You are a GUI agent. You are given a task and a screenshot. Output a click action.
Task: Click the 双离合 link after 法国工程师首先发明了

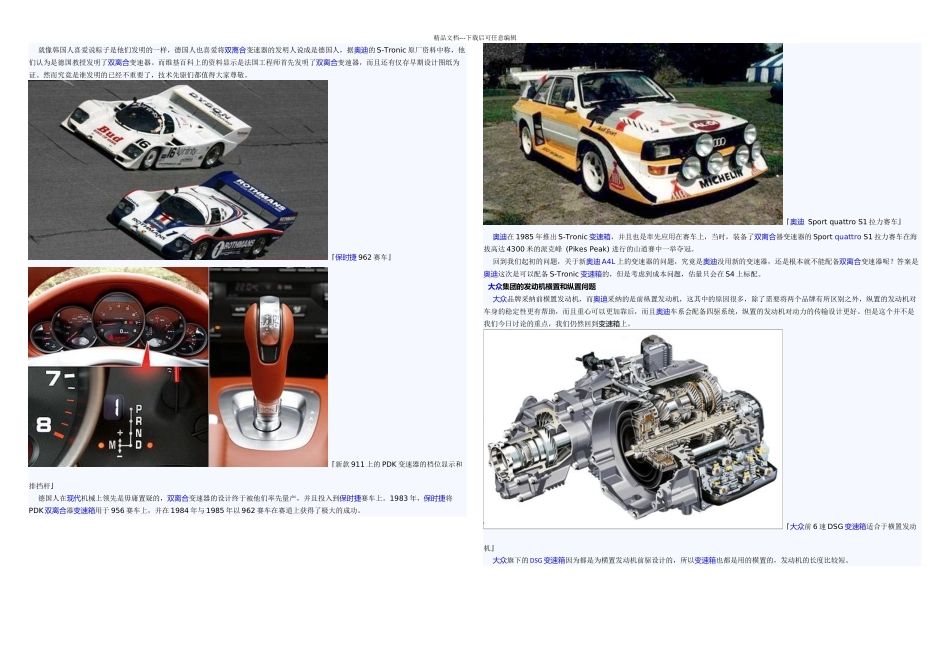[327, 62]
